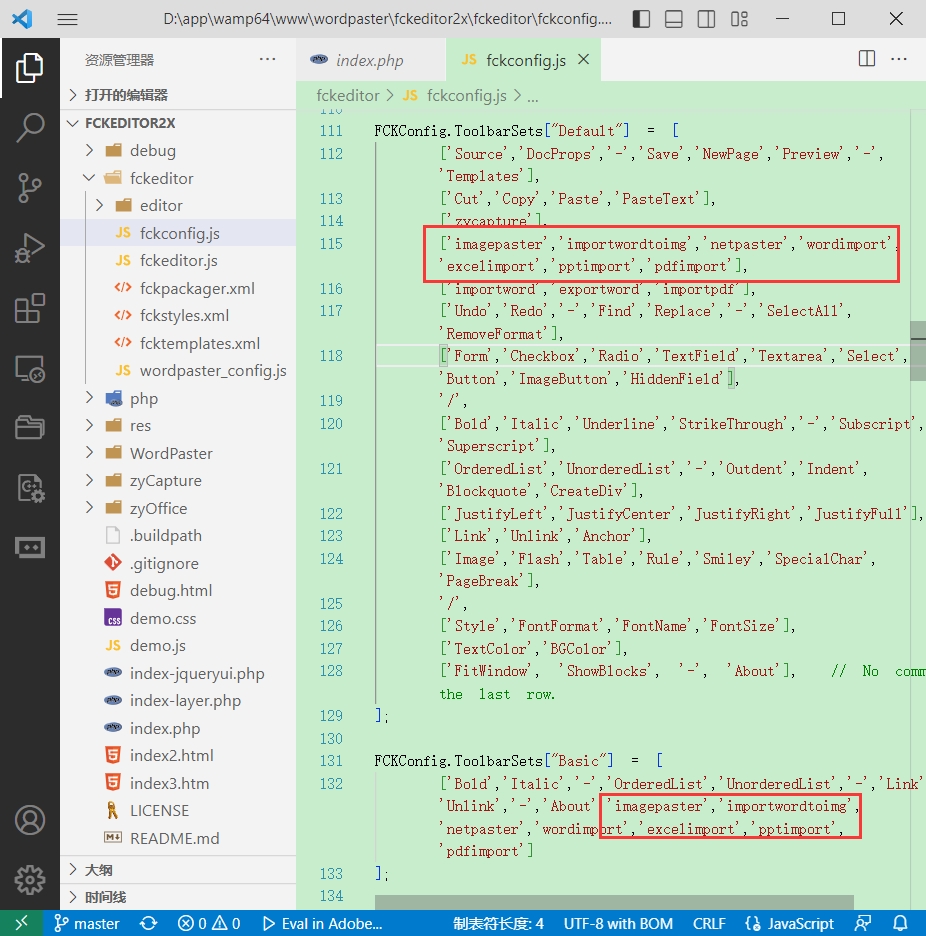The image size is (926, 936).
Task: Click the split editor right icon
Action: [867, 60]
